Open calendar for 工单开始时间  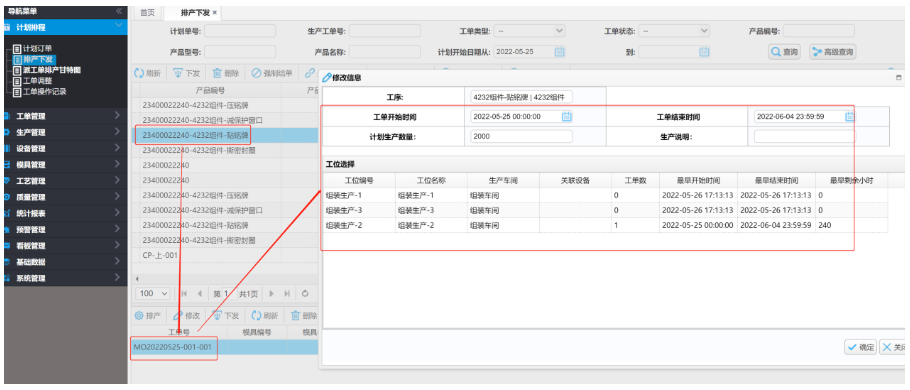point(567,117)
